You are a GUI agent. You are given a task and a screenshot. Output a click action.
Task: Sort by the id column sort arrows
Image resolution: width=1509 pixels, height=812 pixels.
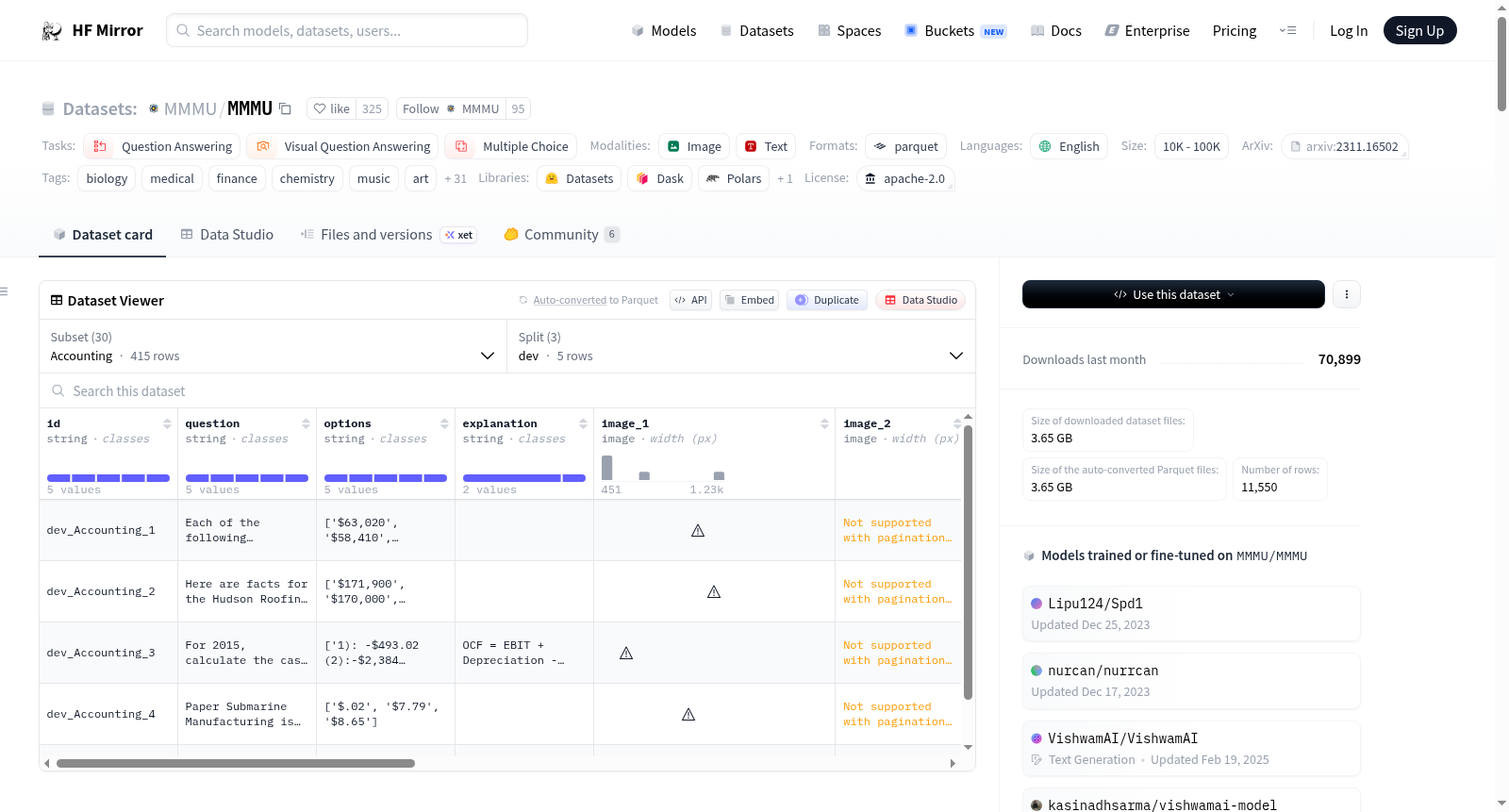pyautogui.click(x=167, y=423)
